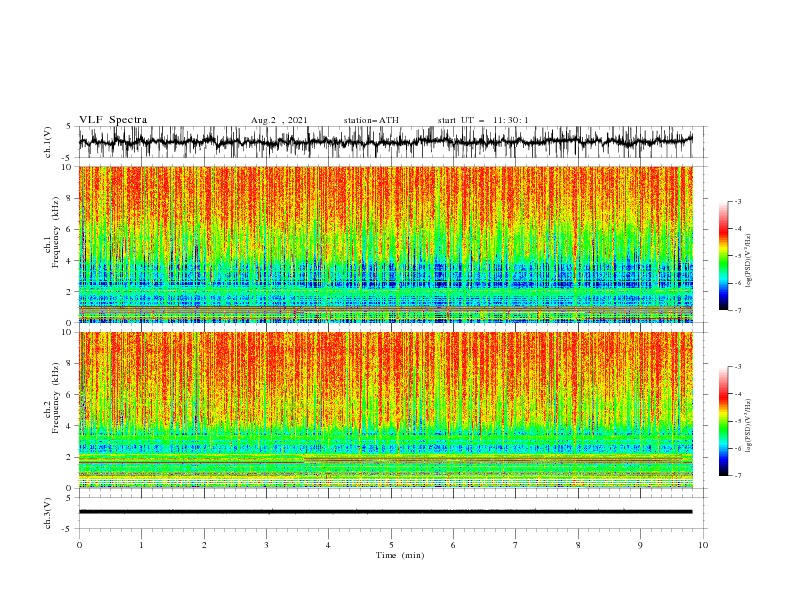Click the ch.2 colorbar "log(PSD)(V²/Hz)" label
The image size is (792, 612).
pyautogui.click(x=748, y=425)
